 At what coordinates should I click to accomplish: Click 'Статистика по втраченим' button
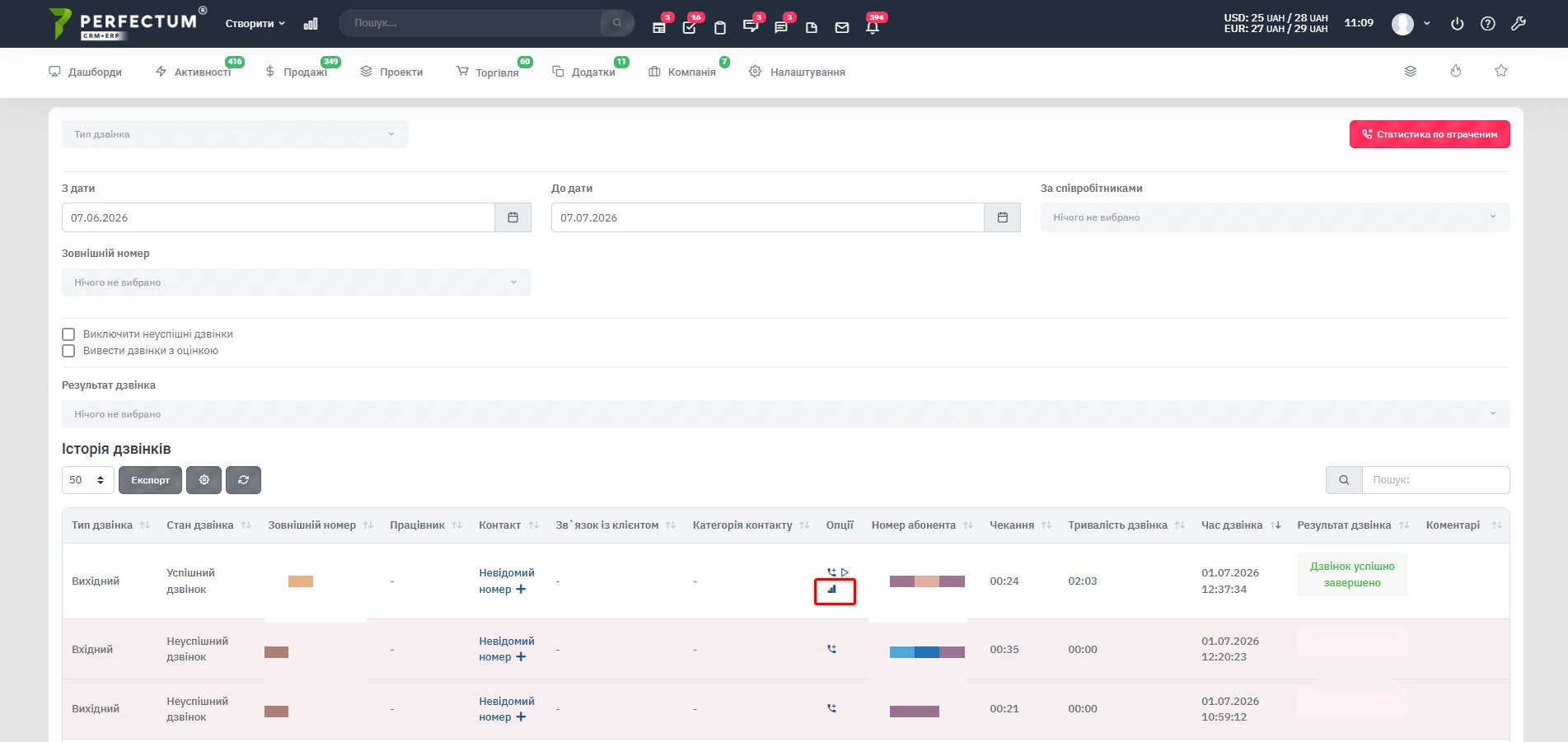1430,134
